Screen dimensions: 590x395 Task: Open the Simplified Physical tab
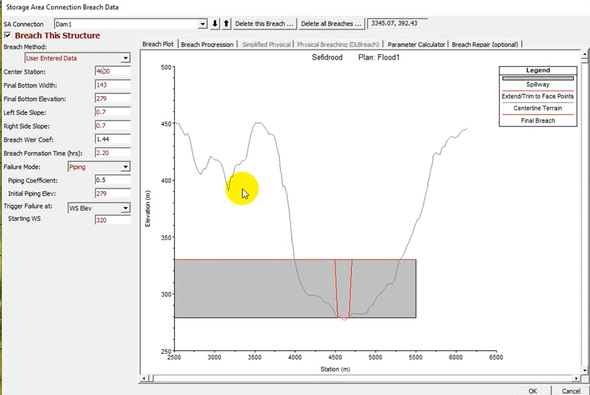266,44
